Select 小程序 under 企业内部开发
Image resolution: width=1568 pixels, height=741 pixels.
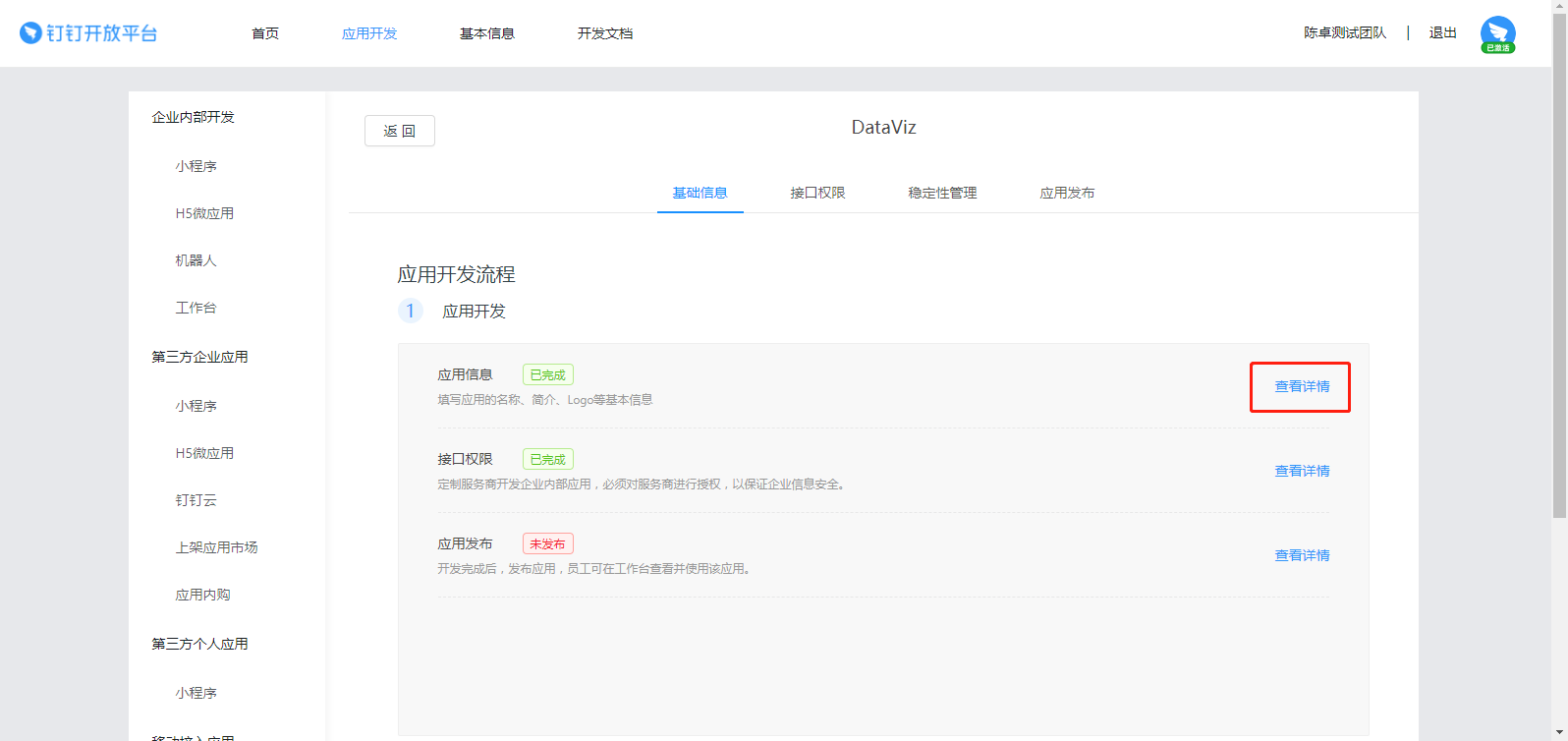coord(196,166)
